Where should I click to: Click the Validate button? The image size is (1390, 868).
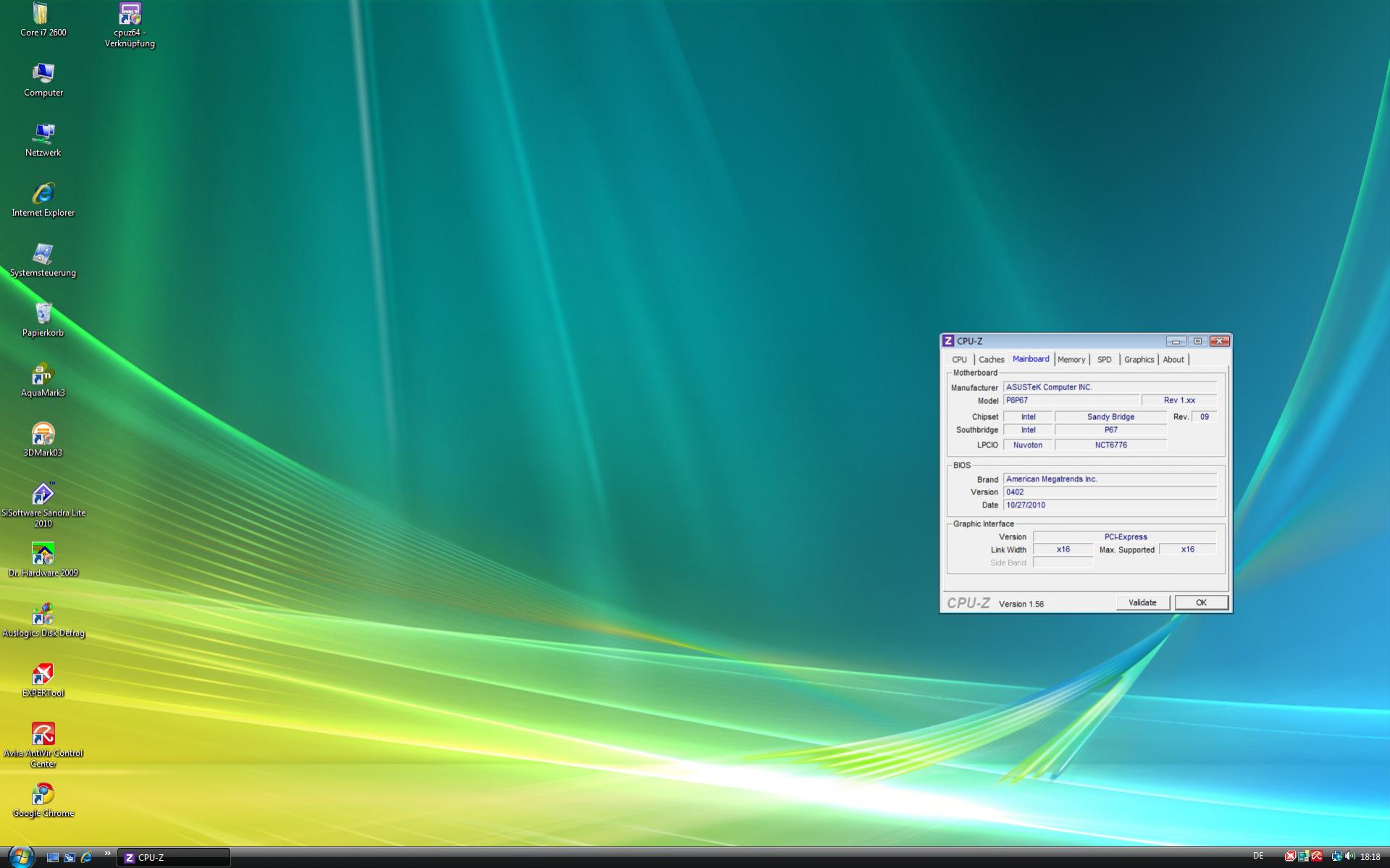1142,603
